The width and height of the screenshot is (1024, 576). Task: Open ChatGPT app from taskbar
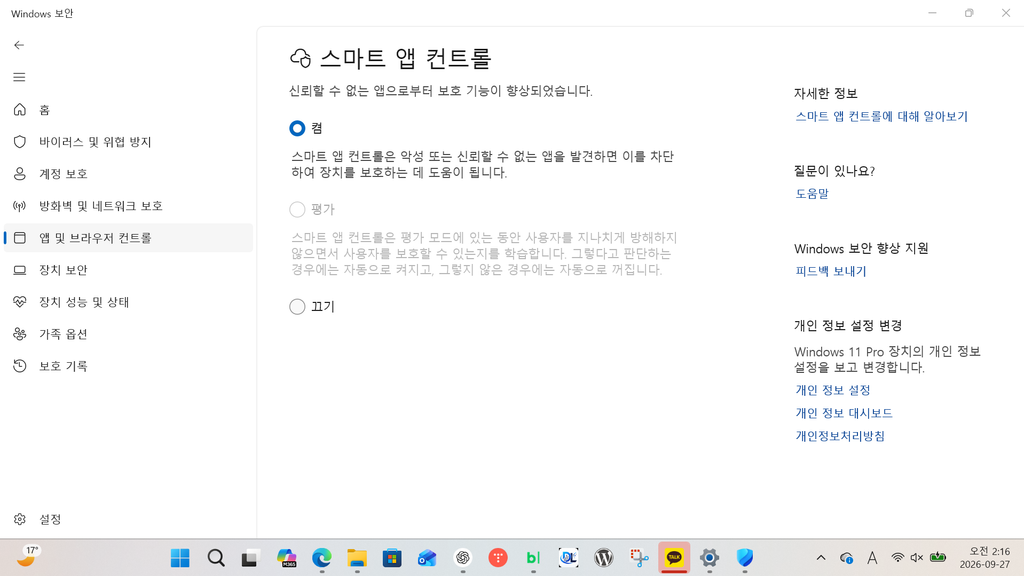click(462, 558)
